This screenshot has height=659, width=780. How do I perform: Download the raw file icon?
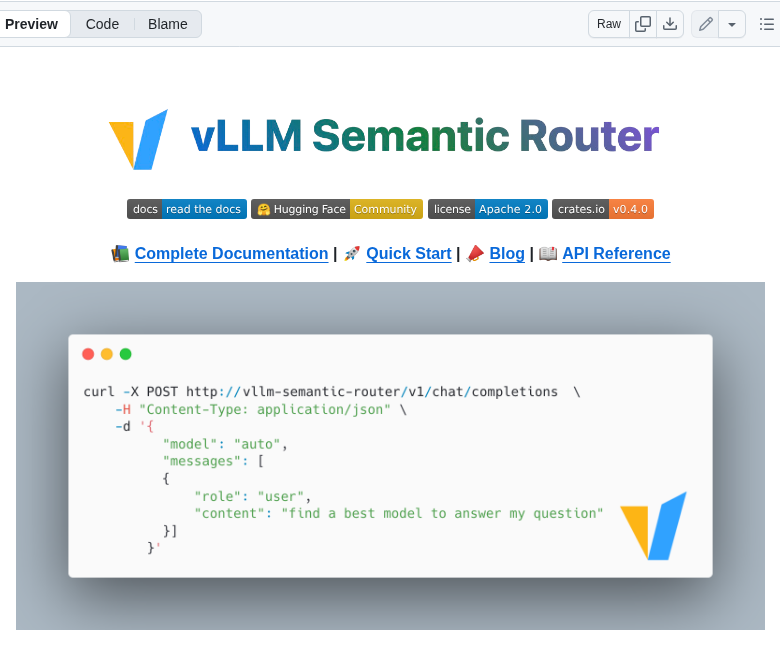click(x=670, y=24)
